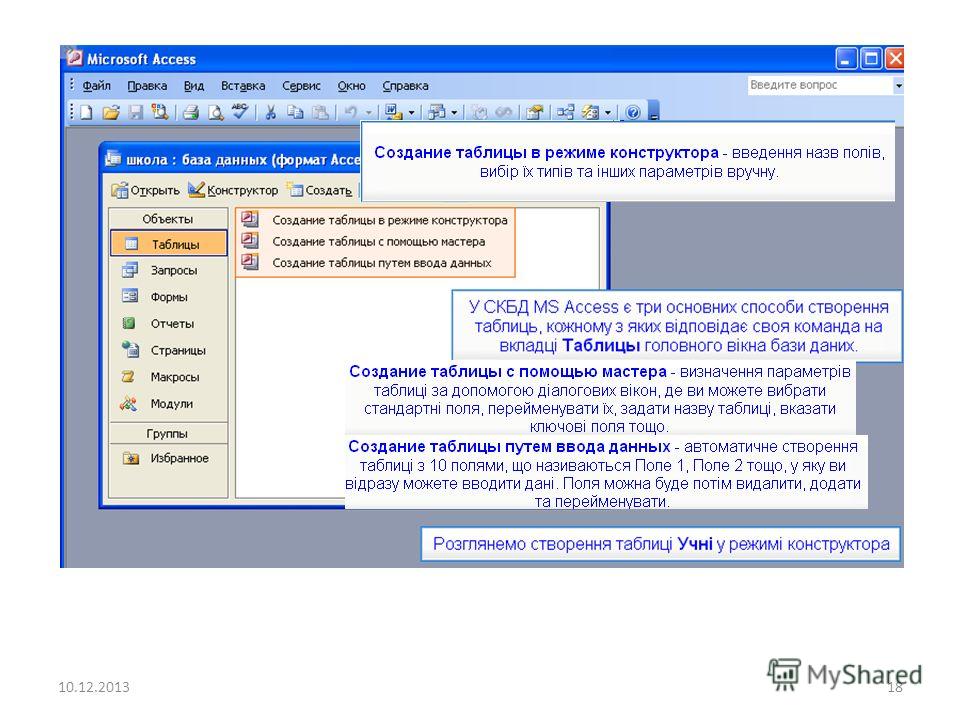Click the Открыть button in database window

(146, 190)
